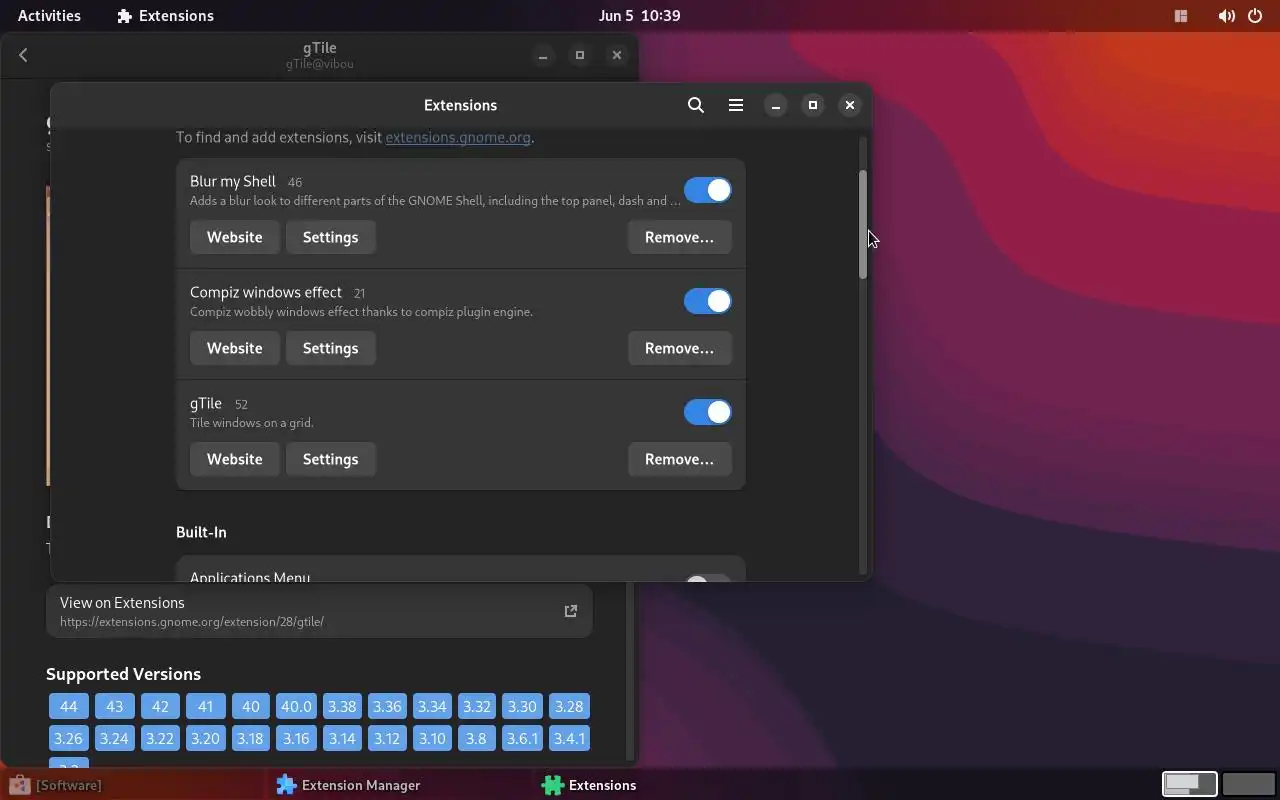Close the gTile details window
Viewport: 1280px width, 800px height.
(617, 55)
